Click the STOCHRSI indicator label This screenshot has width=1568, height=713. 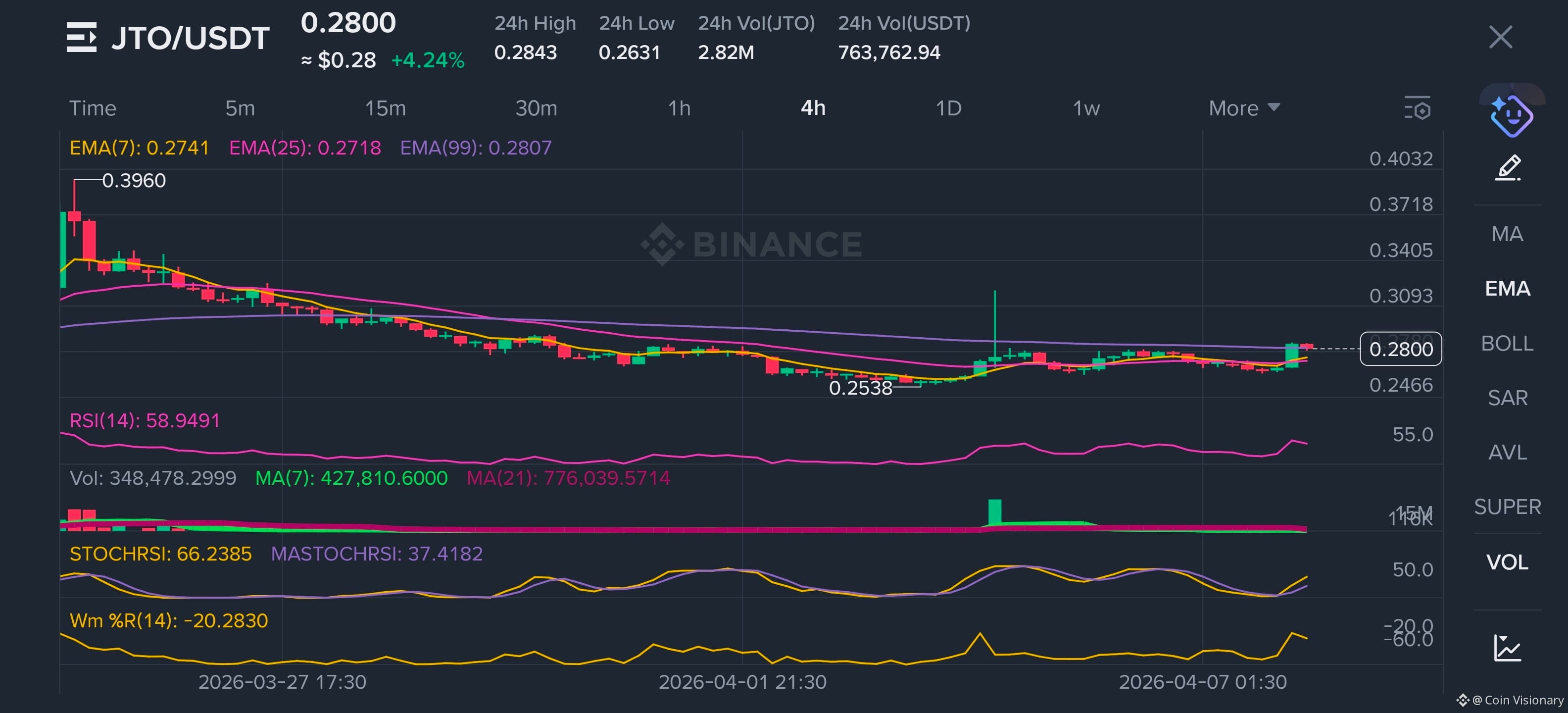[x=161, y=554]
